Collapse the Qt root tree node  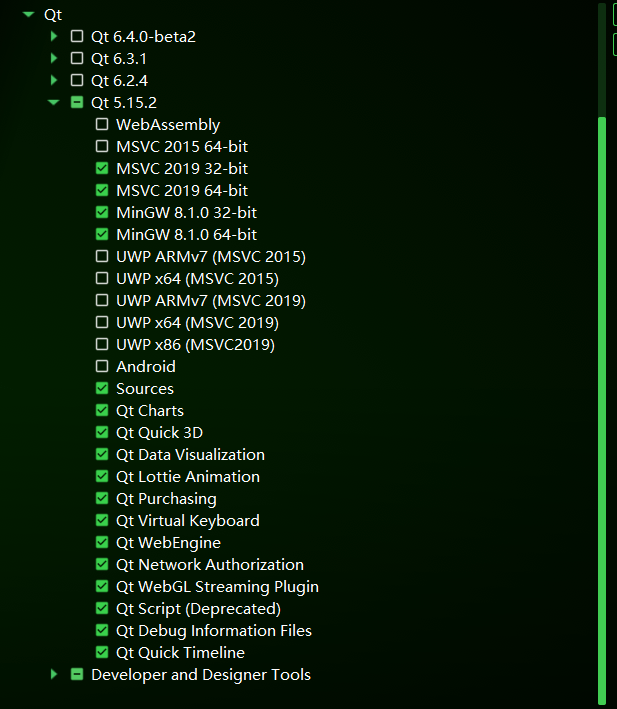[x=28, y=14]
